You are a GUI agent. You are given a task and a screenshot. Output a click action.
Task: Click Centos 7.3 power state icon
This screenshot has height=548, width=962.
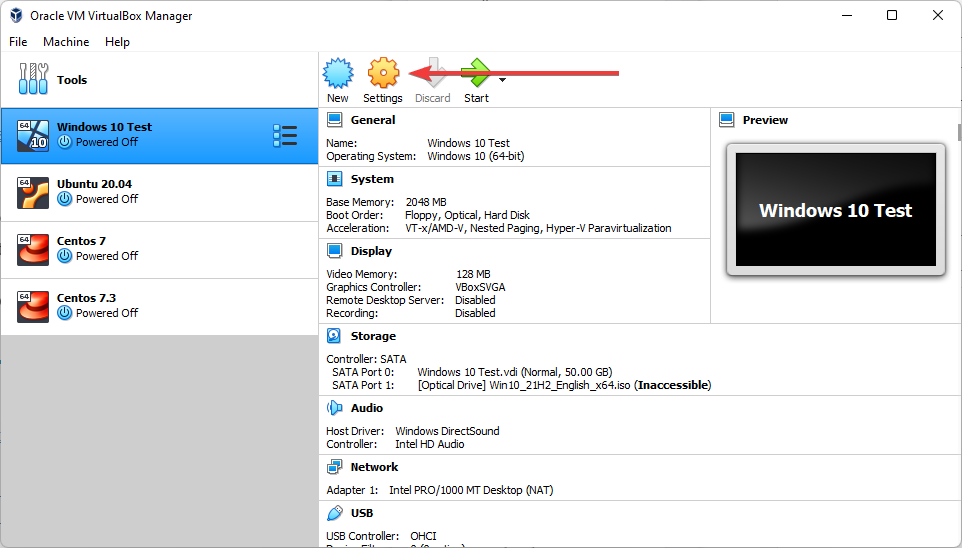64,313
